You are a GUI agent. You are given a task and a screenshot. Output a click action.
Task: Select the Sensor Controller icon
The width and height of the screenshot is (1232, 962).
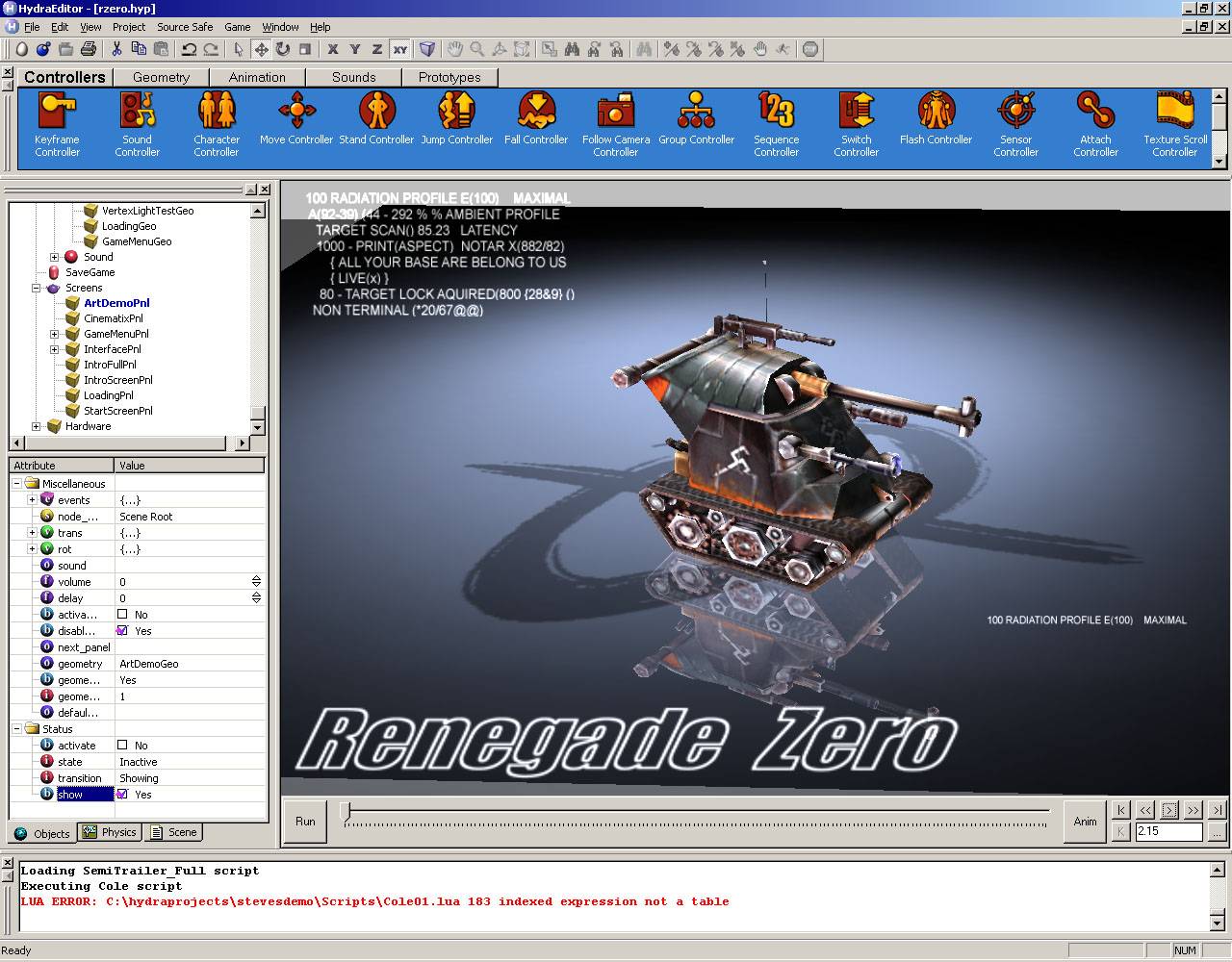coord(1015,112)
